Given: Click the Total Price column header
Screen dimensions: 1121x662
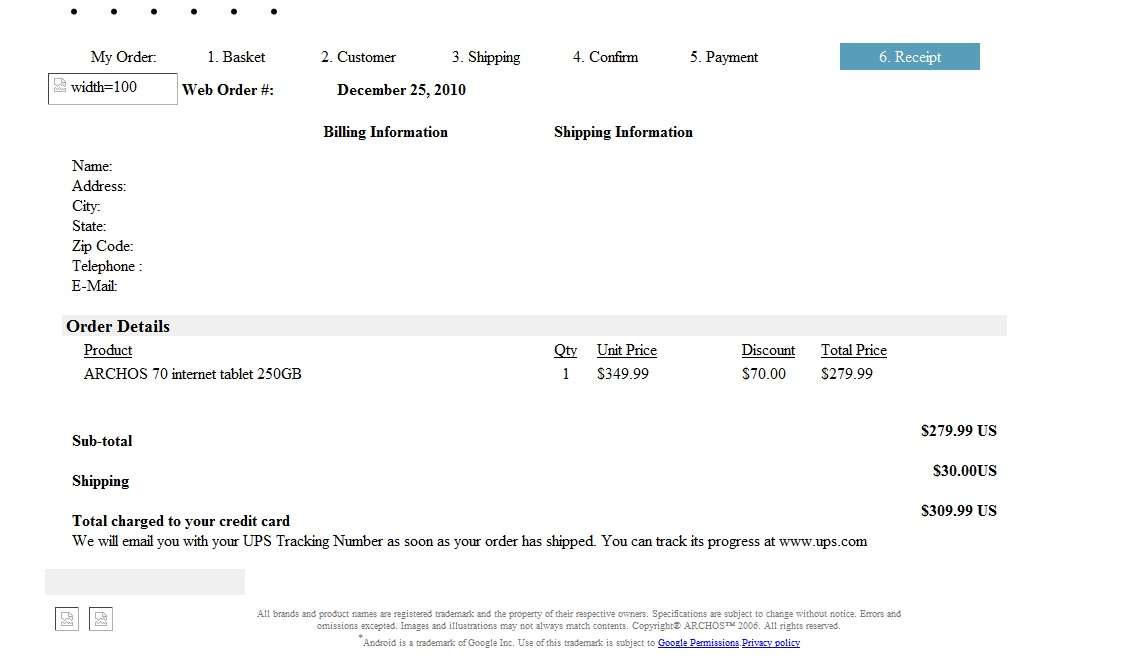Looking at the screenshot, I should [x=853, y=350].
